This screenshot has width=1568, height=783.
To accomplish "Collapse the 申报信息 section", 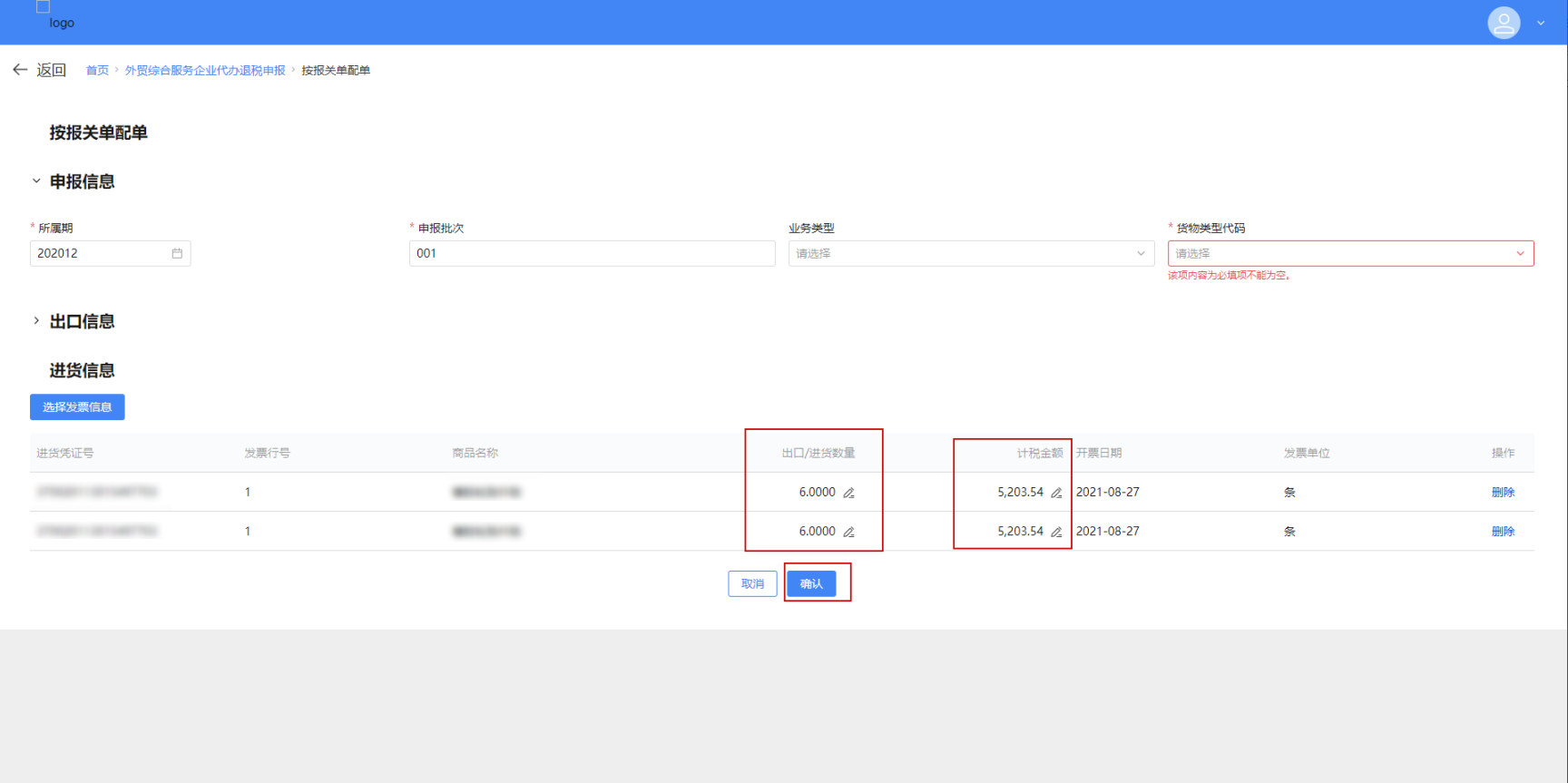I will pyautogui.click(x=36, y=181).
